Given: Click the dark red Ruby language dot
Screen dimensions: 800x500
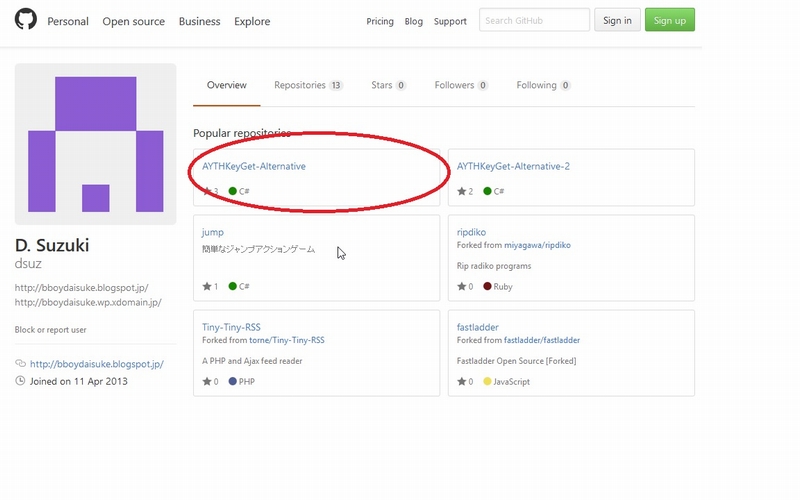Looking at the screenshot, I should (487, 286).
